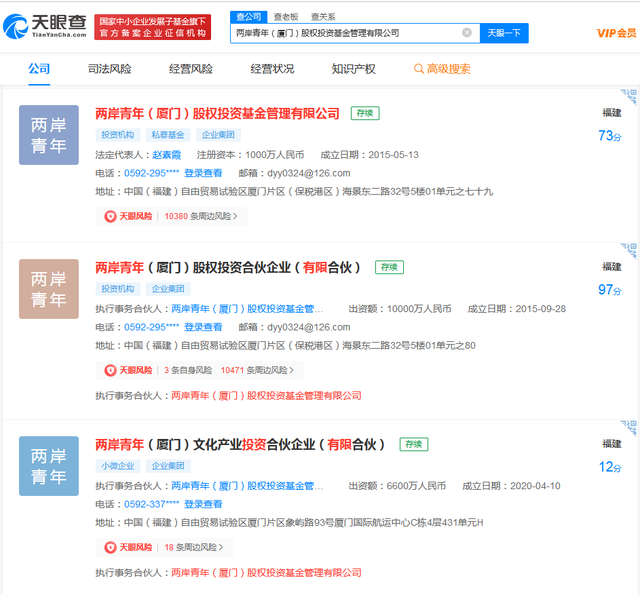The height and width of the screenshot is (595, 640).
Task: Click the light-blue 两岸青年 logo of third result
Action: pyautogui.click(x=49, y=466)
